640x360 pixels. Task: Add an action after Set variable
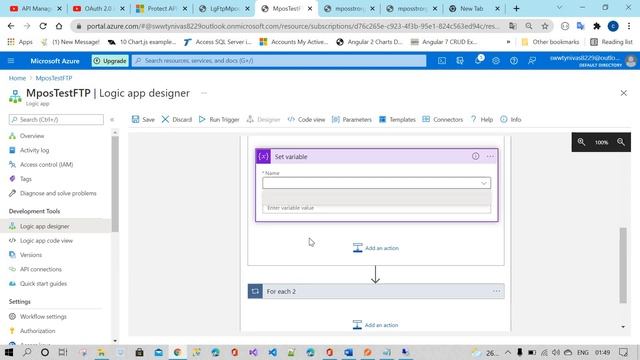376,248
